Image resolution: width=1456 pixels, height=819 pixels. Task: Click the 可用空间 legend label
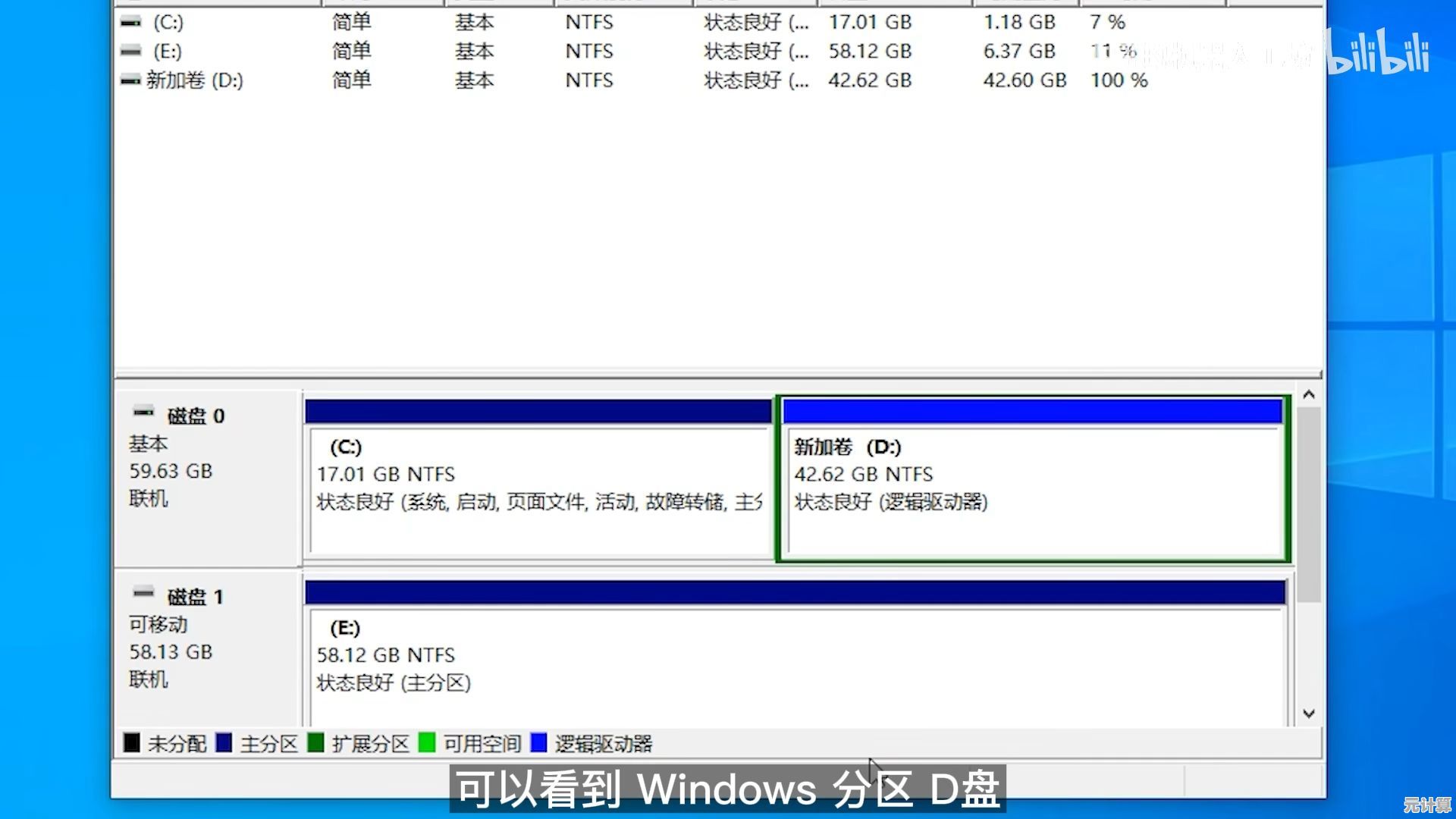pos(482,744)
